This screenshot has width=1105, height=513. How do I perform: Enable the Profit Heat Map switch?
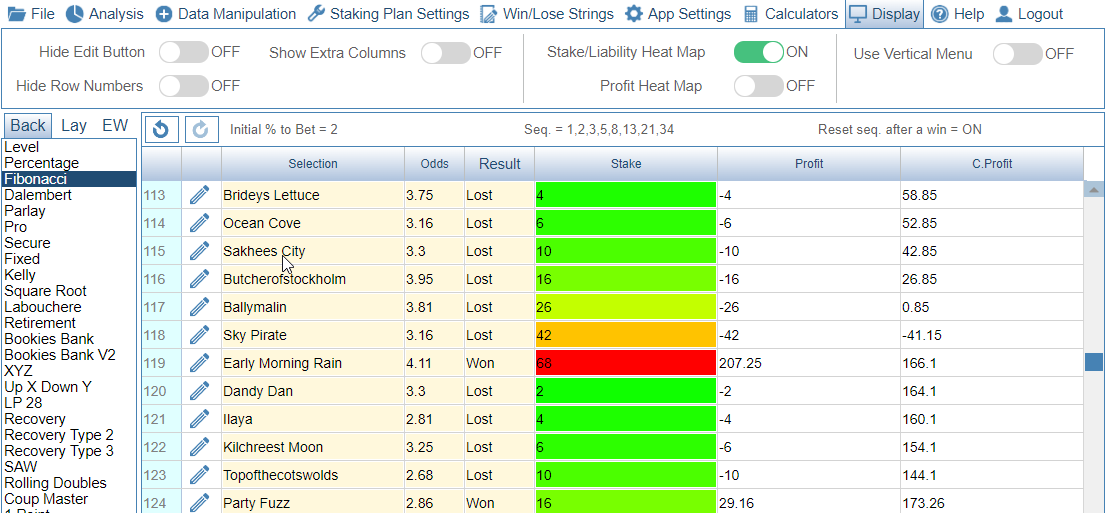758,86
